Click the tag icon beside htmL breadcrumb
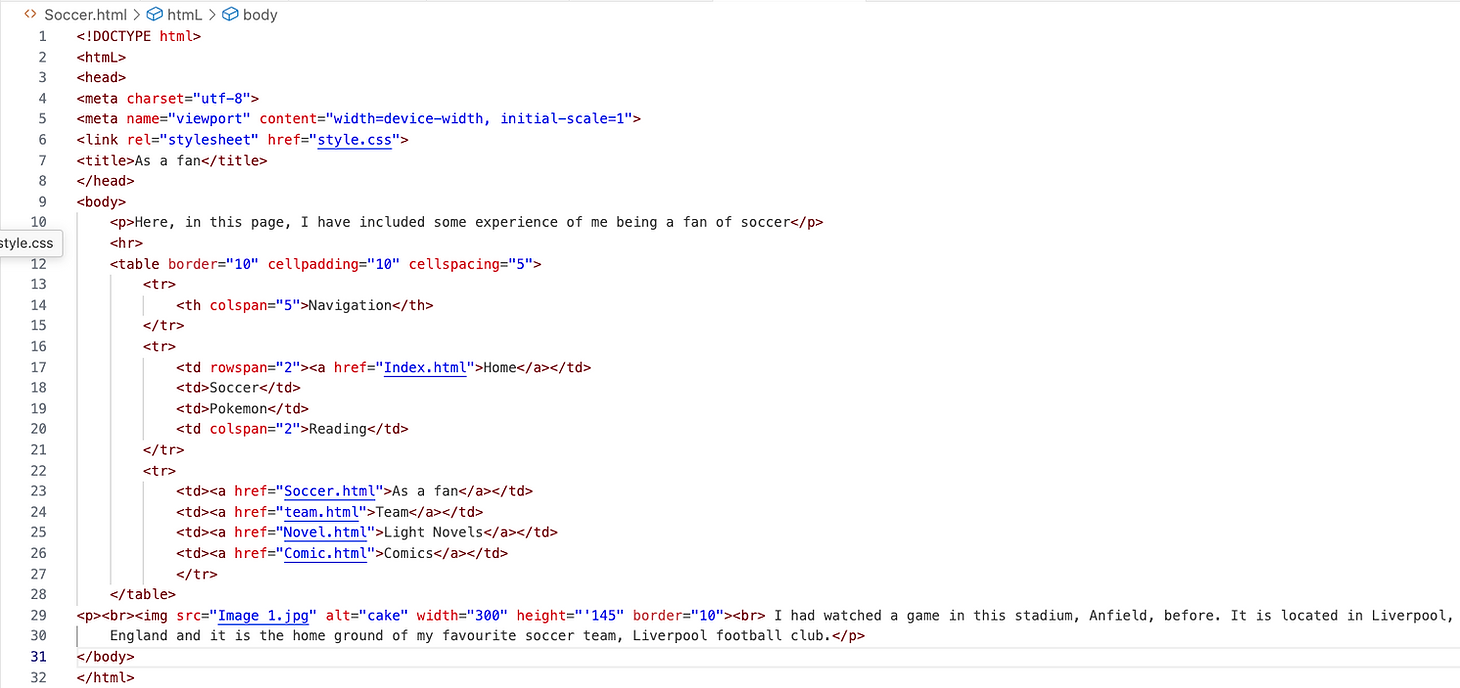 pyautogui.click(x=154, y=14)
